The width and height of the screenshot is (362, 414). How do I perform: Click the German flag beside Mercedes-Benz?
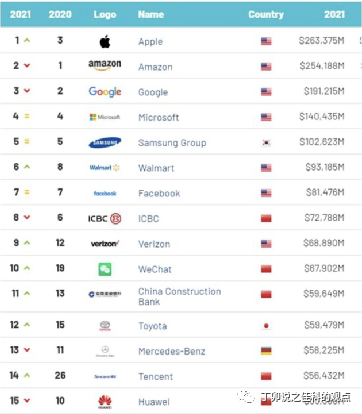266,351
